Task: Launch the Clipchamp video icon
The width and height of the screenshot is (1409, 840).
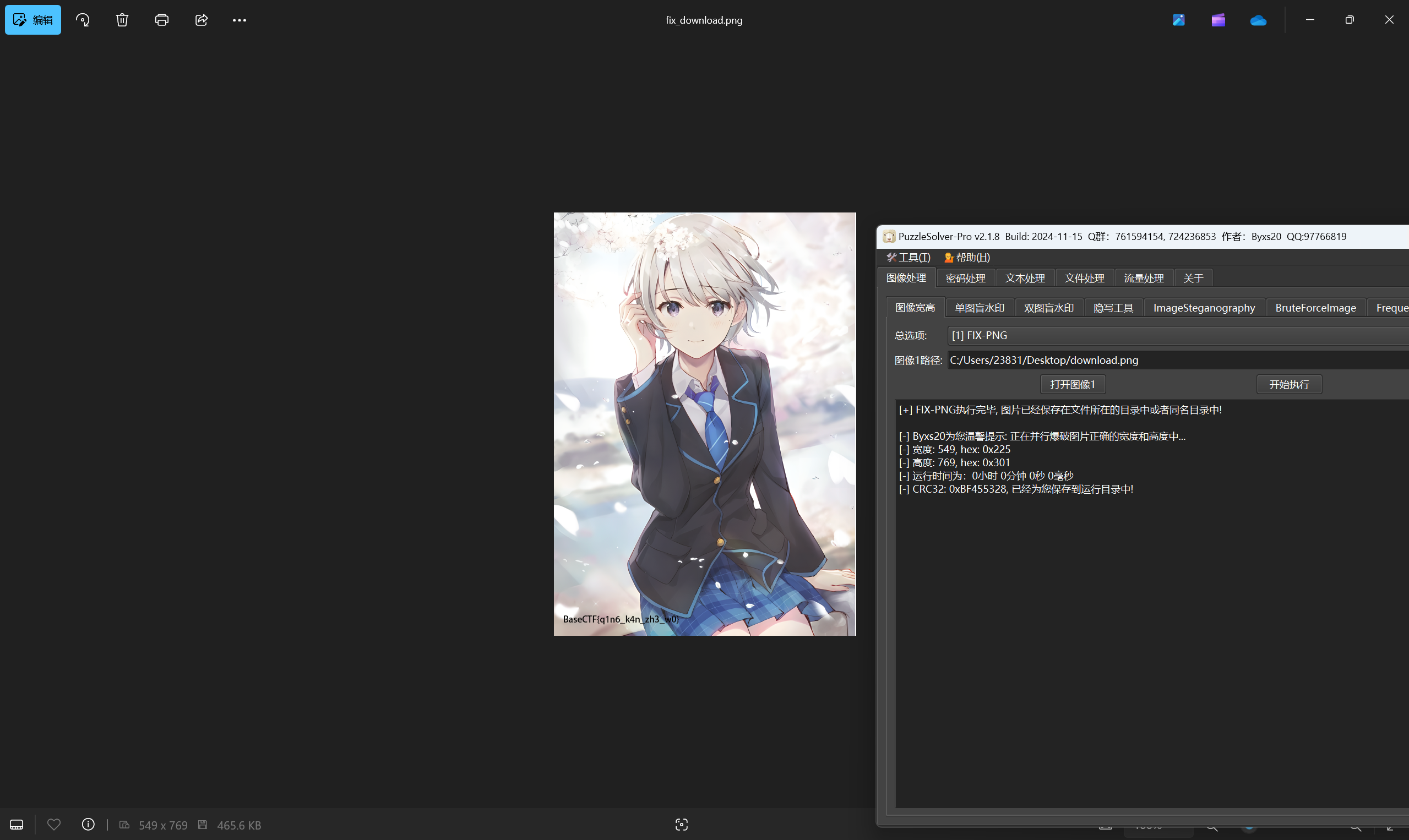Action: (x=1218, y=20)
